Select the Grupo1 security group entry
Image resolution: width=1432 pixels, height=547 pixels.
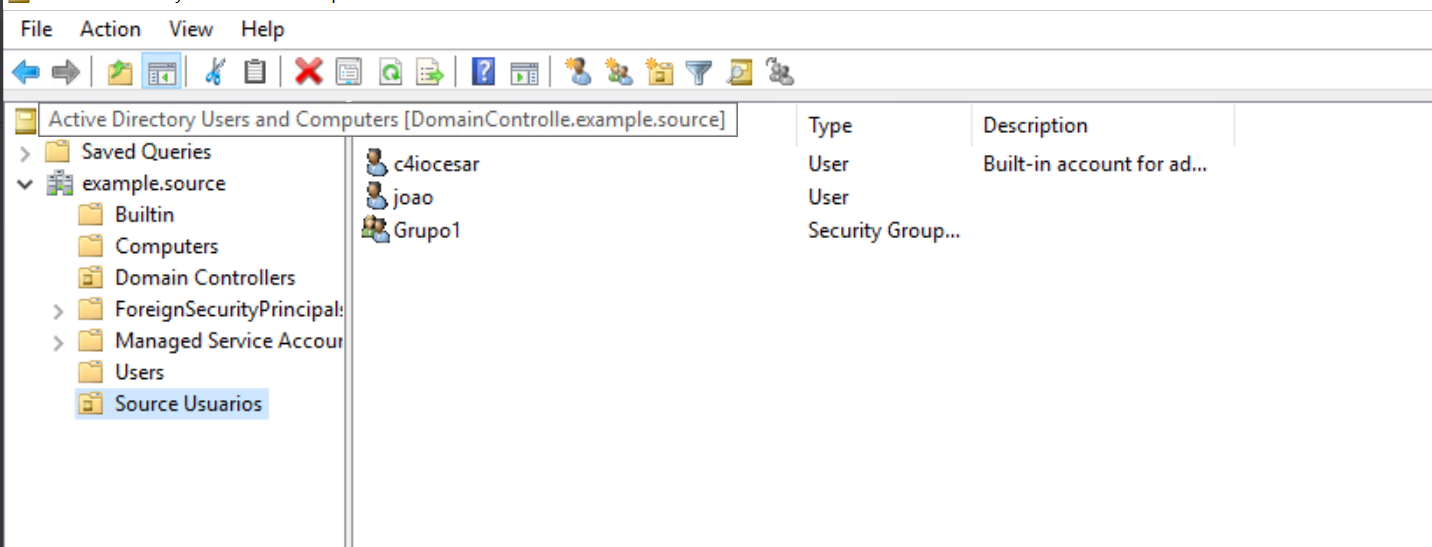click(x=427, y=230)
